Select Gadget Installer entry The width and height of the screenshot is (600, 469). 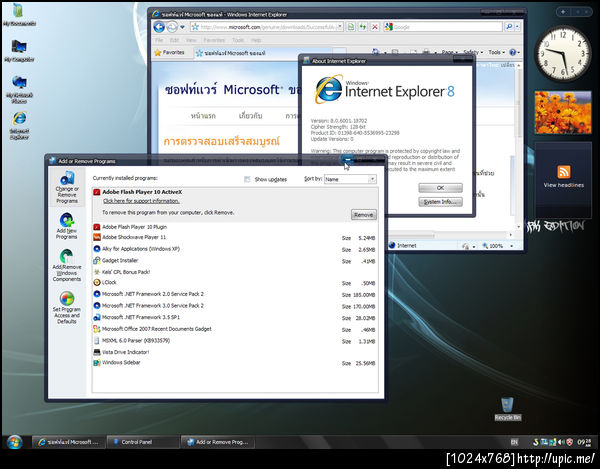pyautogui.click(x=235, y=261)
